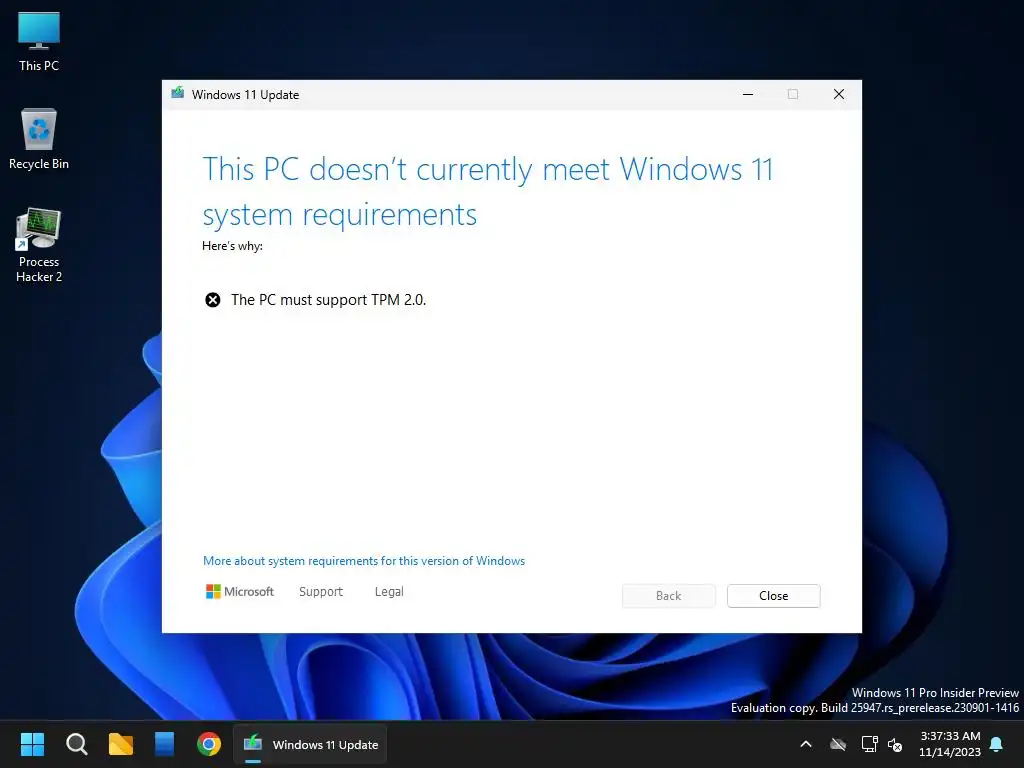Click the Close button in the dialog
The height and width of the screenshot is (768, 1024).
pos(774,596)
